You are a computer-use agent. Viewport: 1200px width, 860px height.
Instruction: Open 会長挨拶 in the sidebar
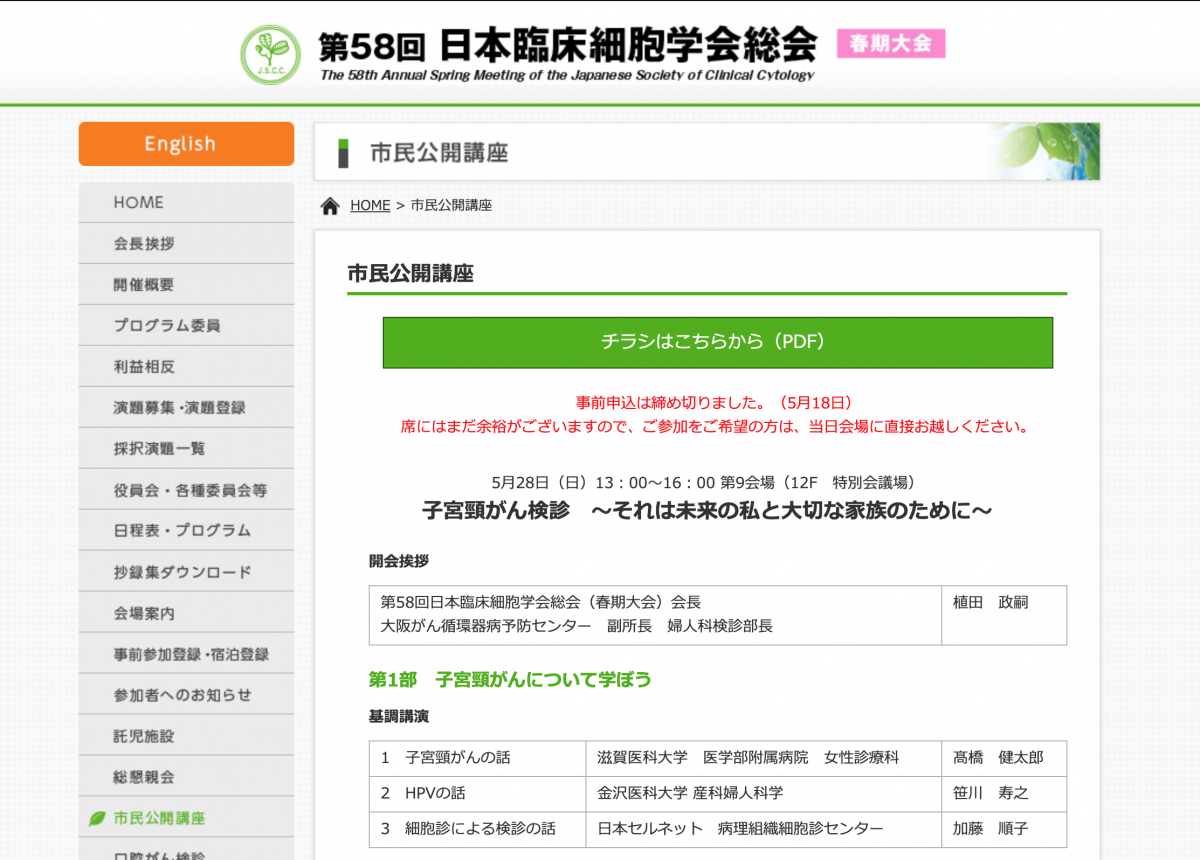pos(186,243)
